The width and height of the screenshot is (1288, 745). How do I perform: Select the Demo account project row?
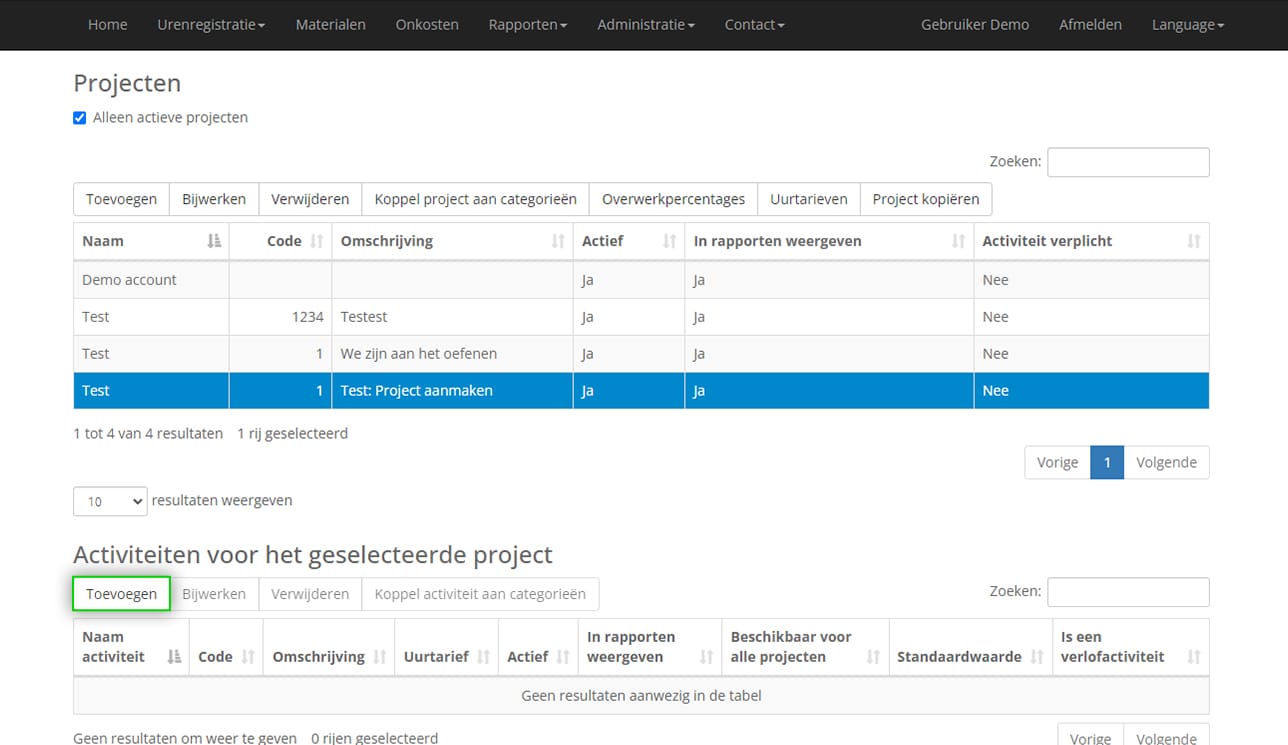tap(150, 280)
